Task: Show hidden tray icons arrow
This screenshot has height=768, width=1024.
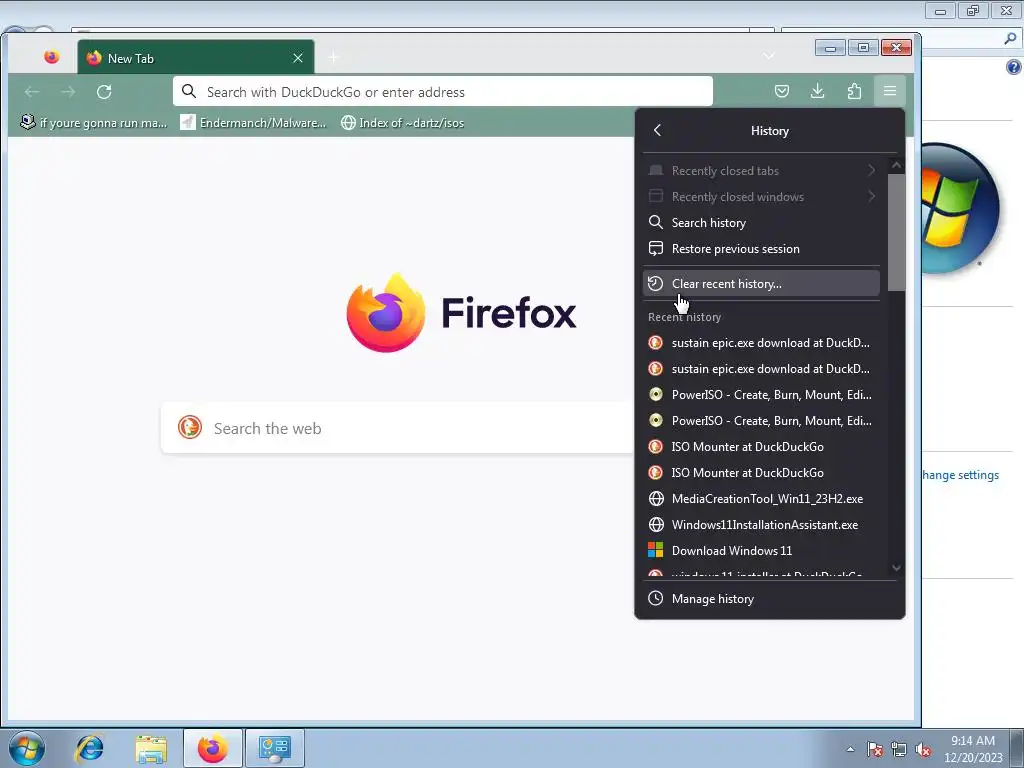Action: click(x=850, y=749)
